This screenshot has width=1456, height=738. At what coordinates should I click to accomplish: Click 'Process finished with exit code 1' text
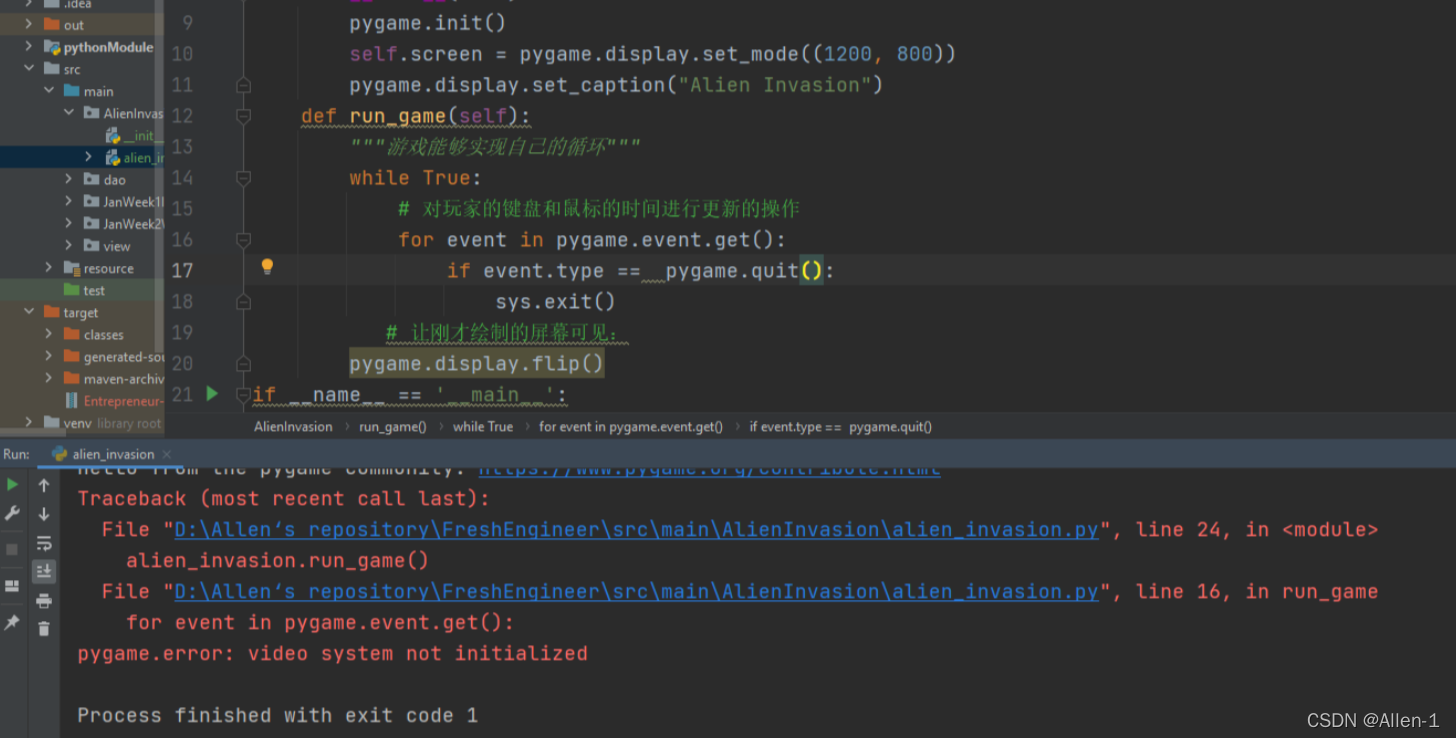pos(277,715)
